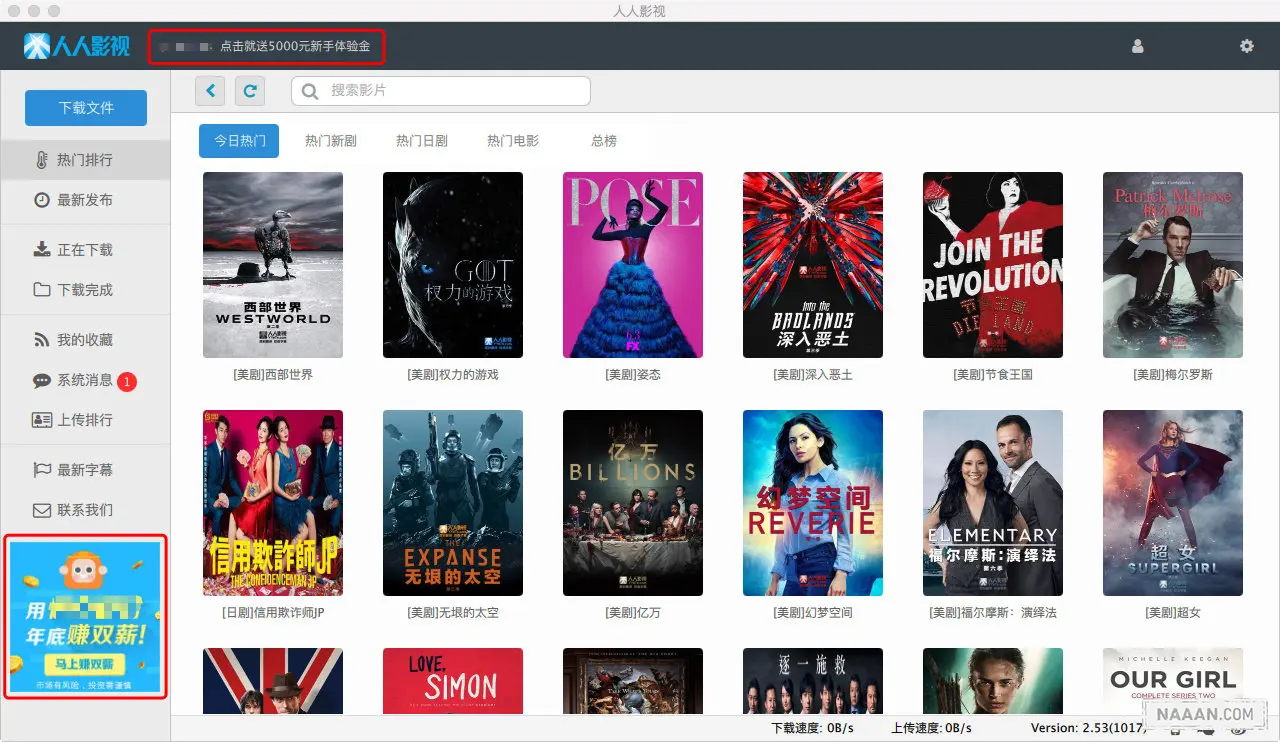
Task: Open the GOT 权力的游戏 poster
Action: 453,265
